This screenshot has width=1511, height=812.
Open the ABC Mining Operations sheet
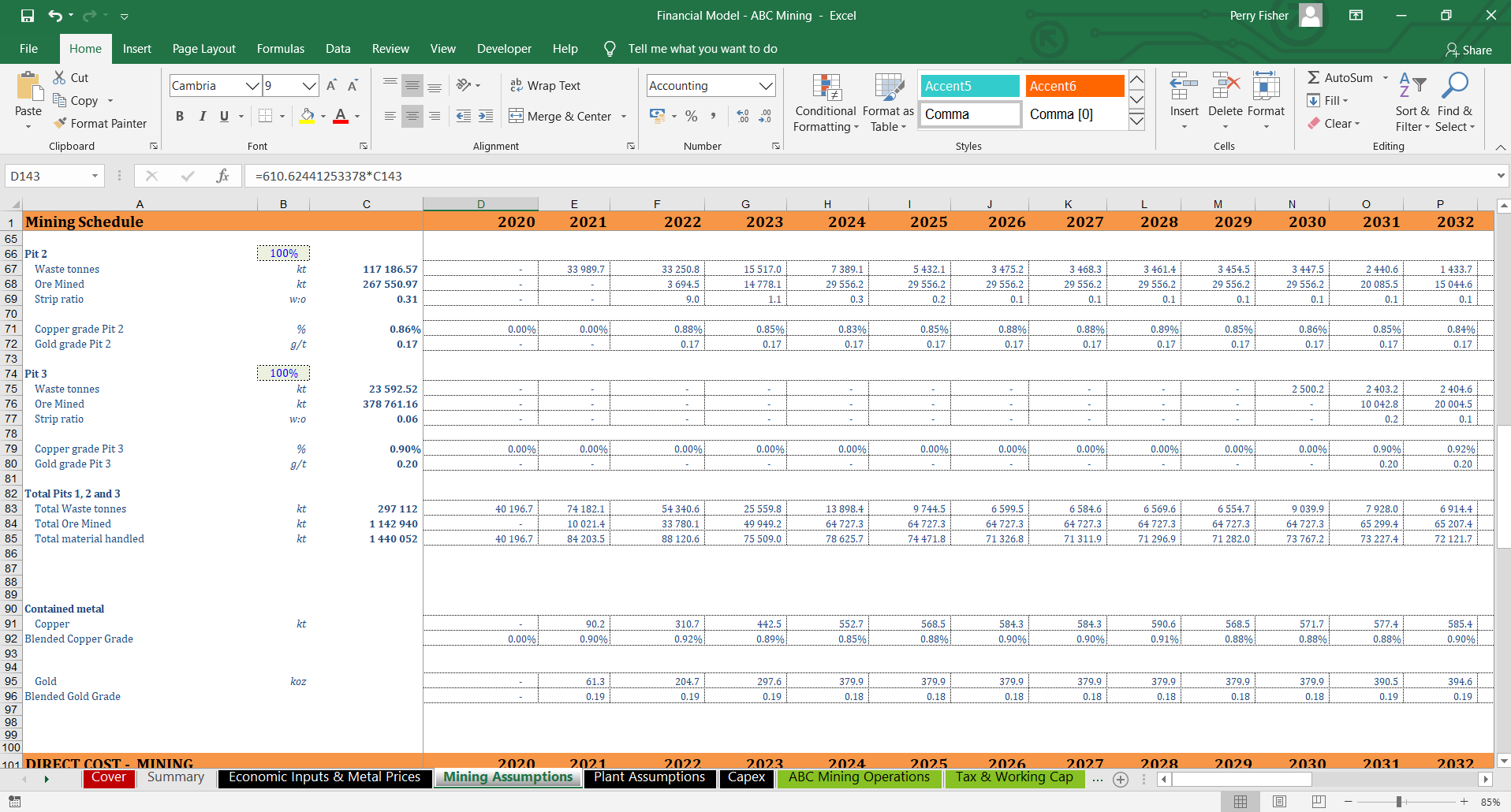coord(860,778)
